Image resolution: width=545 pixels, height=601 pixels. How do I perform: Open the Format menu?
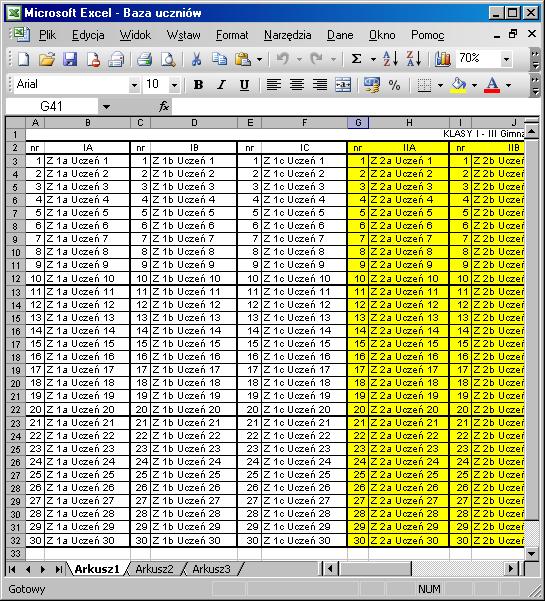point(232,35)
